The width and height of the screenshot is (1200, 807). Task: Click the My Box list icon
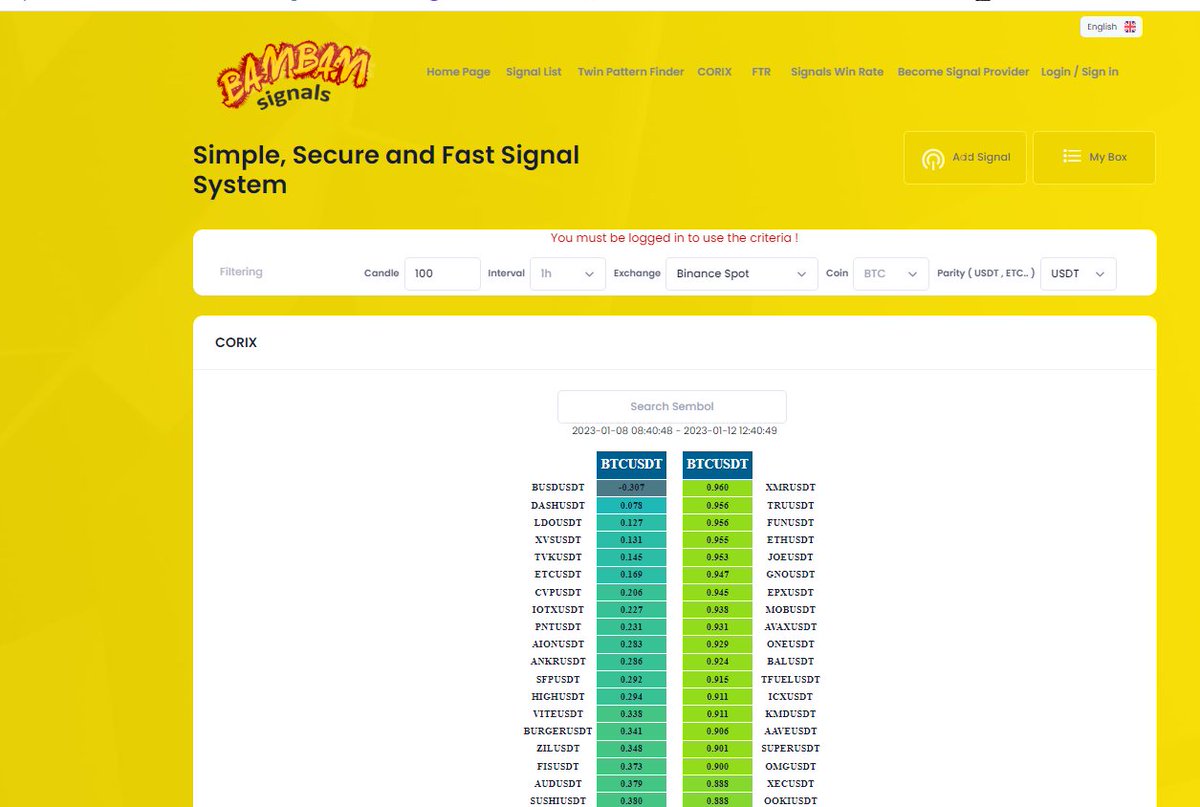tap(1072, 156)
